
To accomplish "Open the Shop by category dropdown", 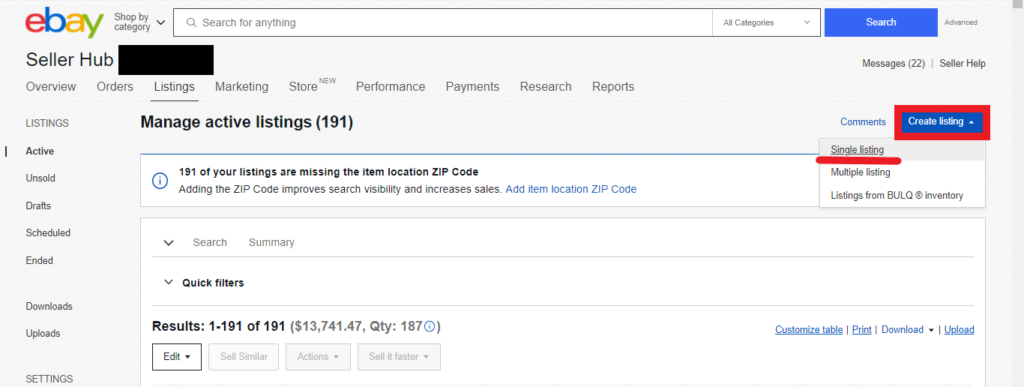I will click(x=139, y=22).
